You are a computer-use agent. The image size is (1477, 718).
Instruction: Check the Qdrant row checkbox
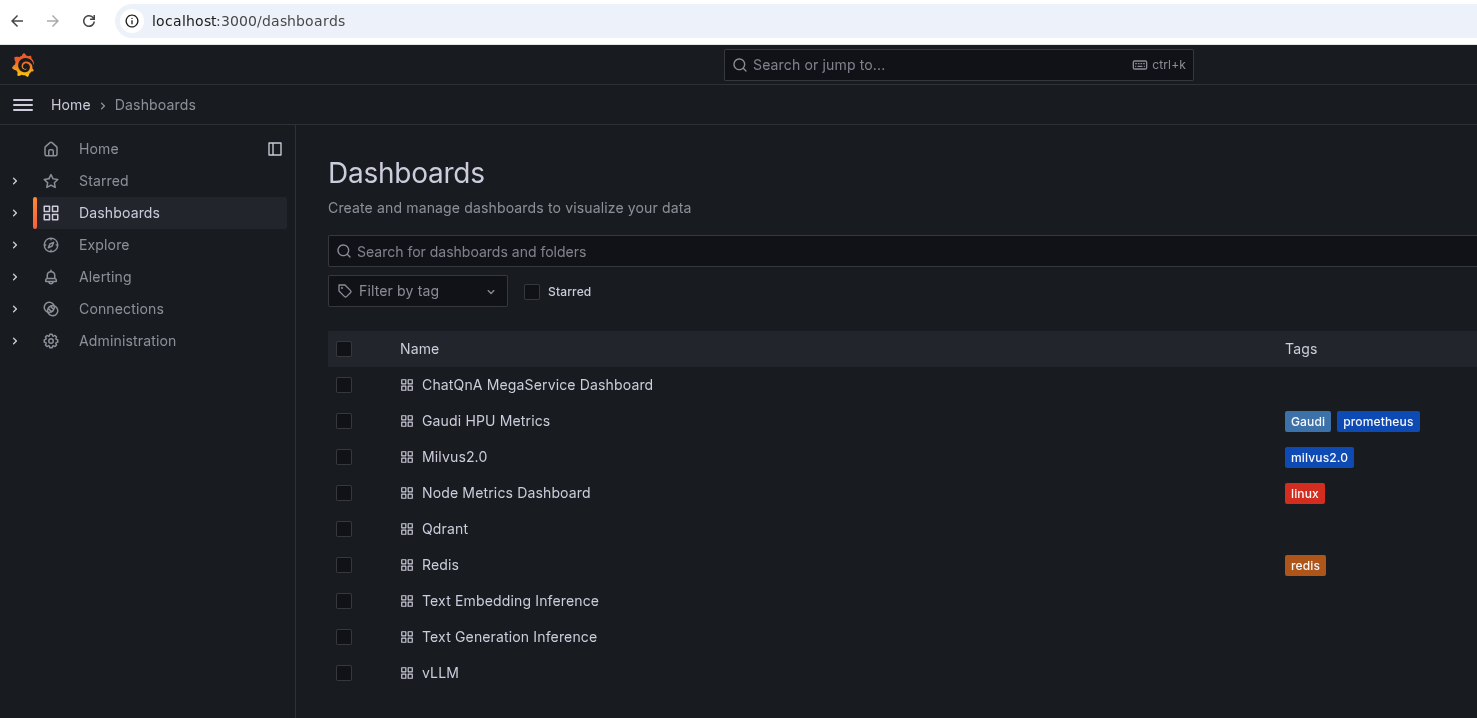point(344,529)
